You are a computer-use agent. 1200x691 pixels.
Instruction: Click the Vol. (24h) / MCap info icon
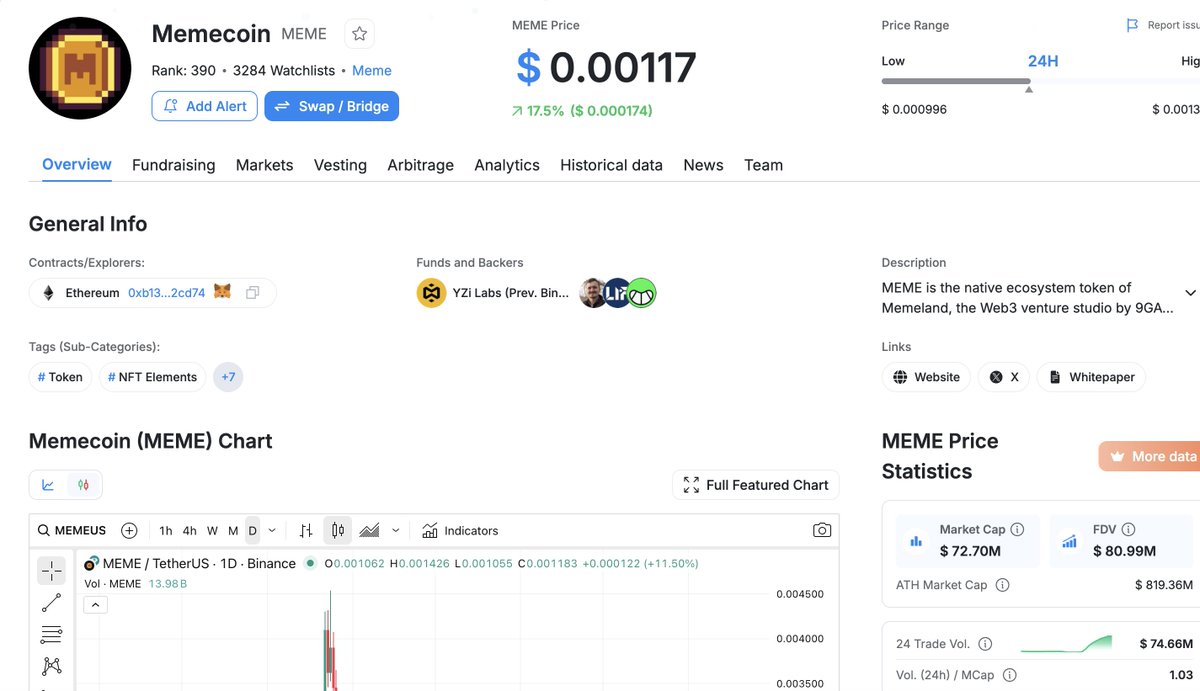[x=1009, y=675]
